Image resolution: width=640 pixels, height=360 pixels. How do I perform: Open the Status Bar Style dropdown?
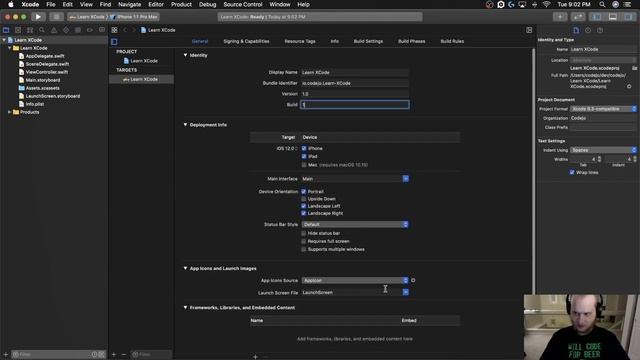point(355,224)
